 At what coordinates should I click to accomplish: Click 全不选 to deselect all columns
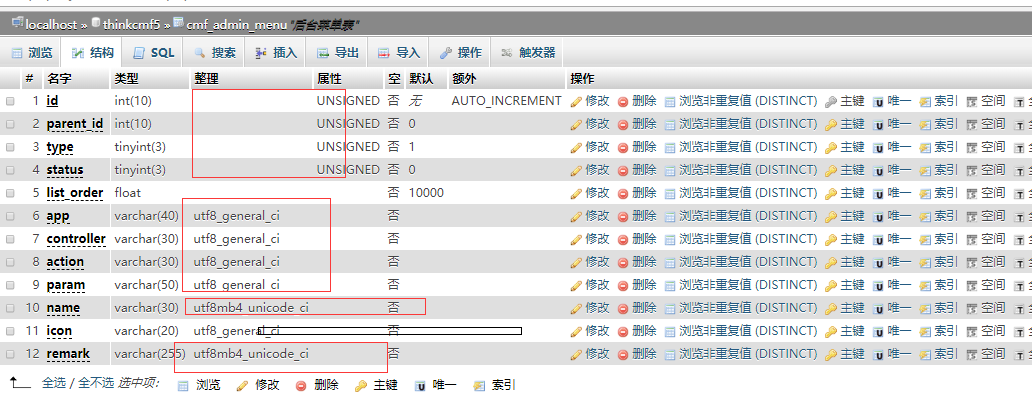coord(97,382)
